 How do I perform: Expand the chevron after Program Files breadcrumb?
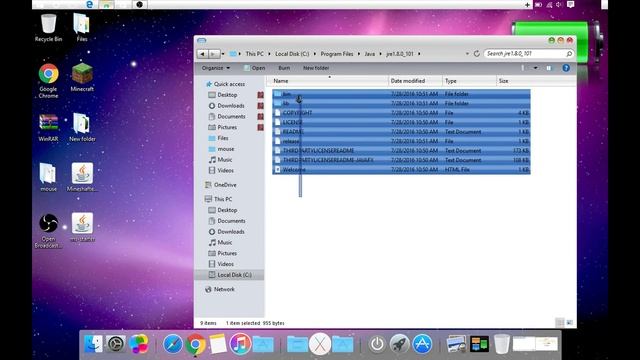tap(358, 54)
